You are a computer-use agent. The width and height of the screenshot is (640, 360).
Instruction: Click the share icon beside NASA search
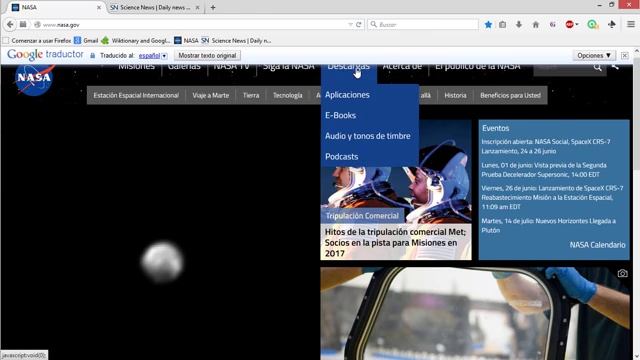coord(616,67)
